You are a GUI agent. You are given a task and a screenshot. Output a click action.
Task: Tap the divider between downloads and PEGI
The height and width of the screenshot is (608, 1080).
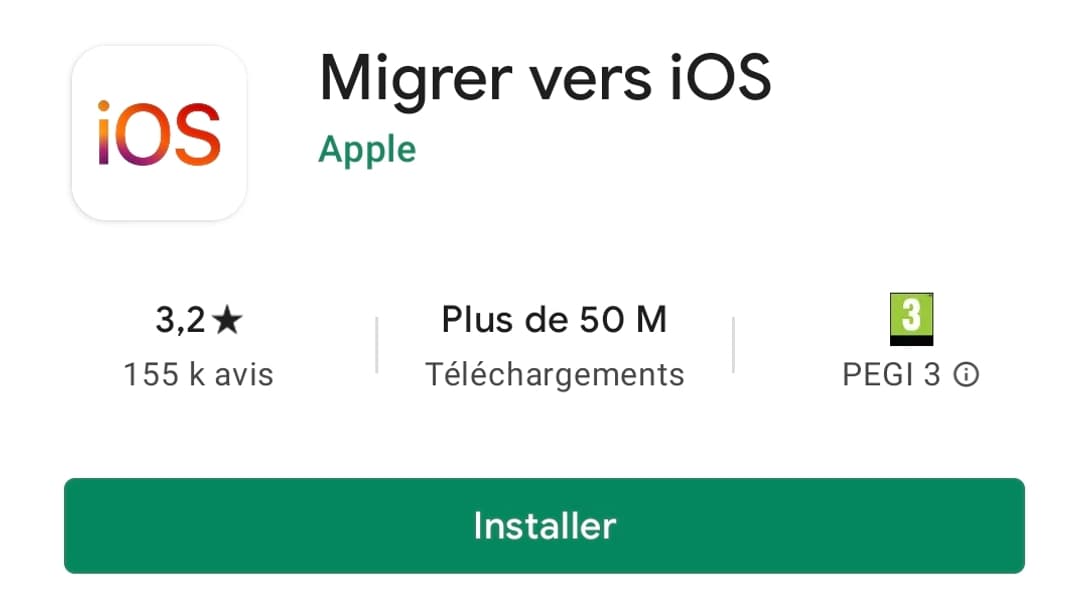(734, 345)
